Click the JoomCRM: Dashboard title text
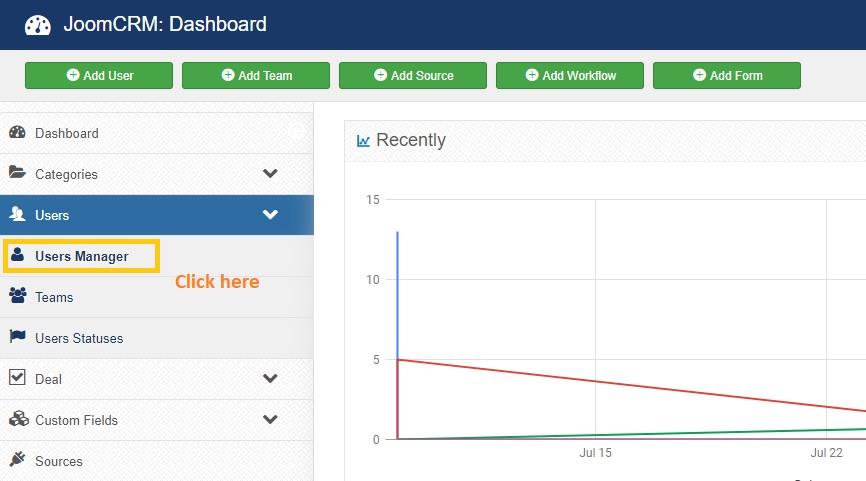Screen dimensions: 866x481 (165, 24)
